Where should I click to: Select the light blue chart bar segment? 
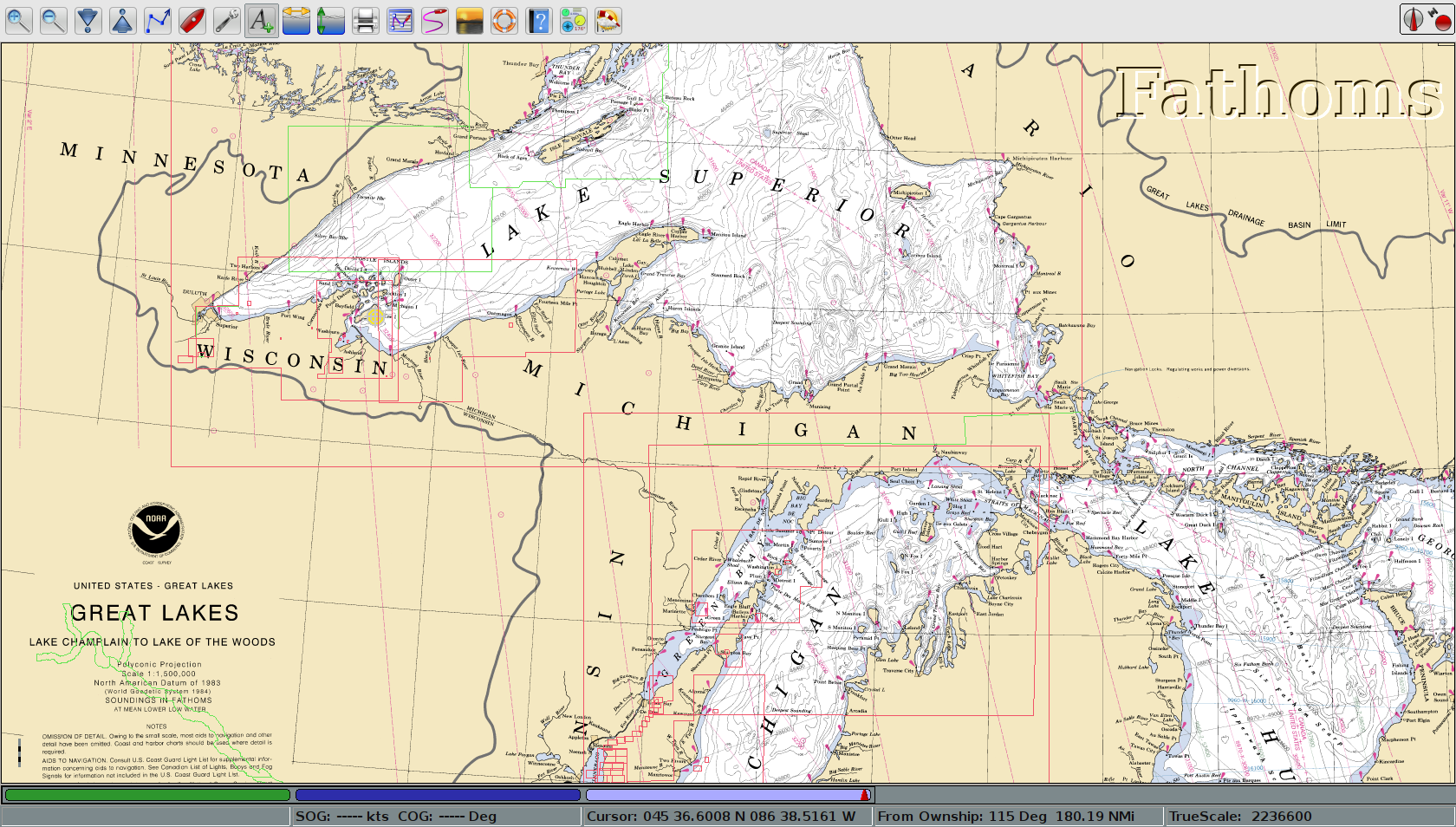pos(728,795)
